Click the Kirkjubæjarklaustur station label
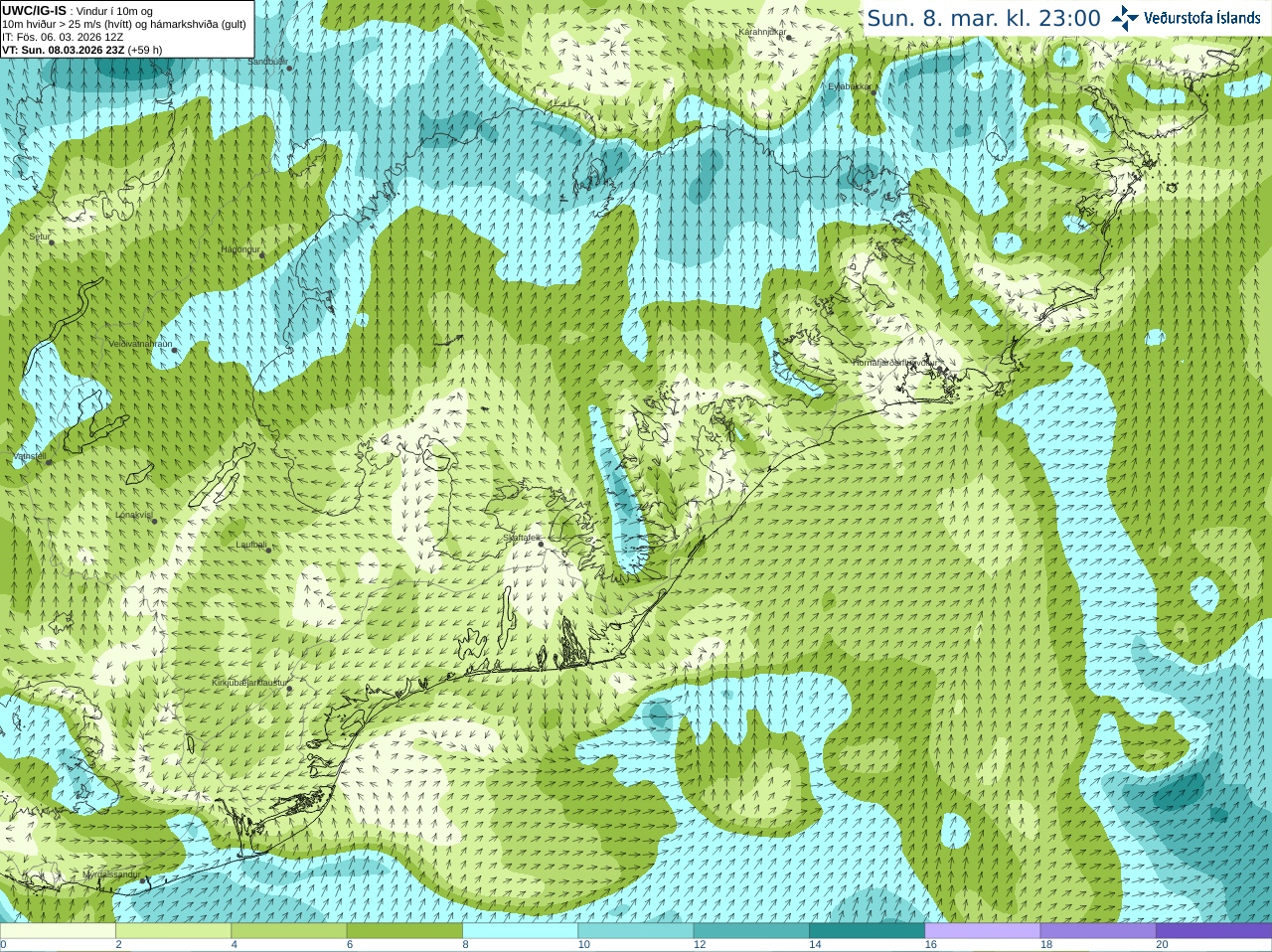 (x=249, y=684)
